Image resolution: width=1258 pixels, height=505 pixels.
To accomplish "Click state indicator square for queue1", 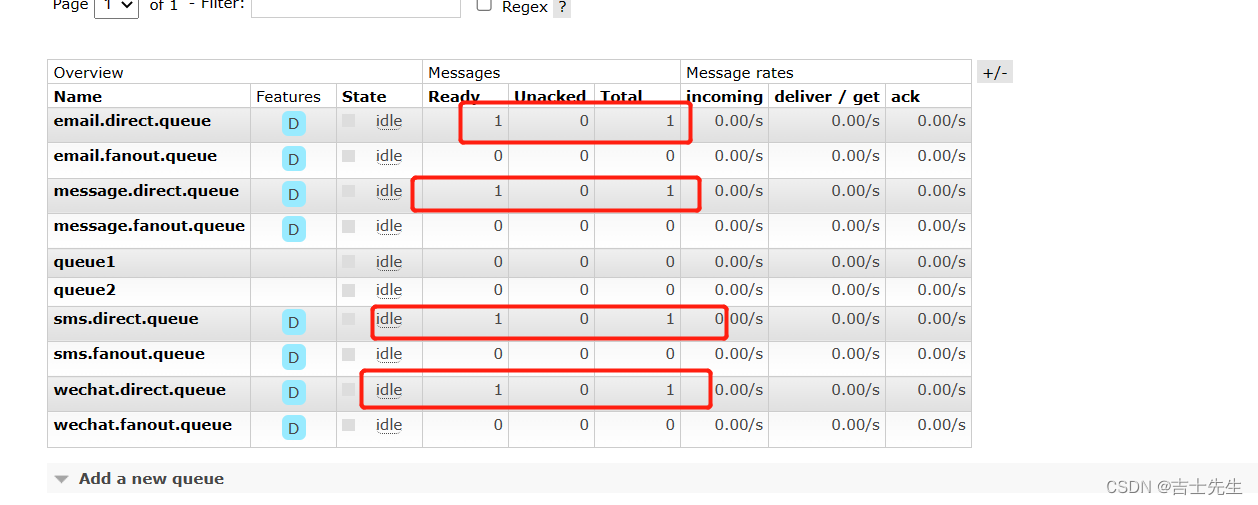I will [x=348, y=262].
